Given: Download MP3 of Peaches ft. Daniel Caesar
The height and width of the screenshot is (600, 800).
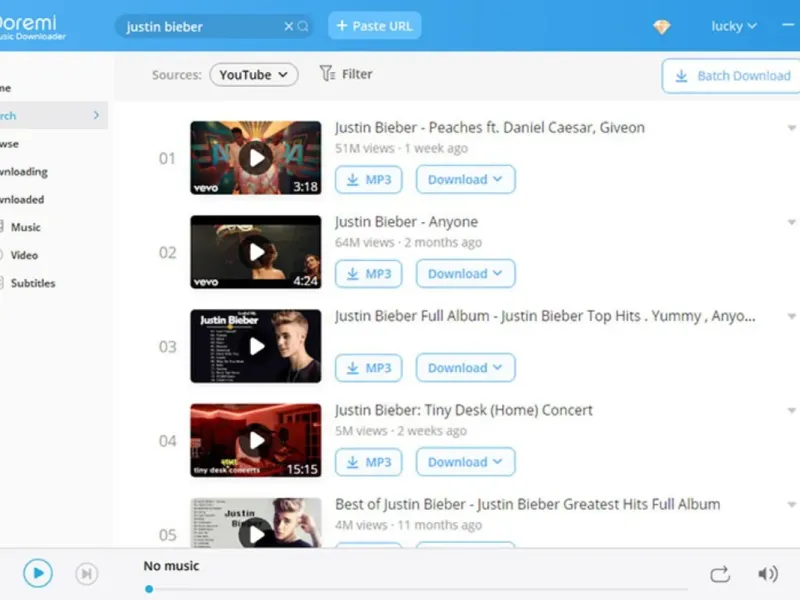Looking at the screenshot, I should (x=368, y=180).
